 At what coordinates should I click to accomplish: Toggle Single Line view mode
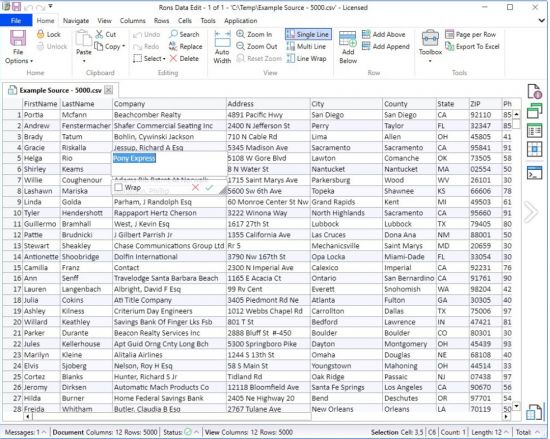[x=308, y=34]
